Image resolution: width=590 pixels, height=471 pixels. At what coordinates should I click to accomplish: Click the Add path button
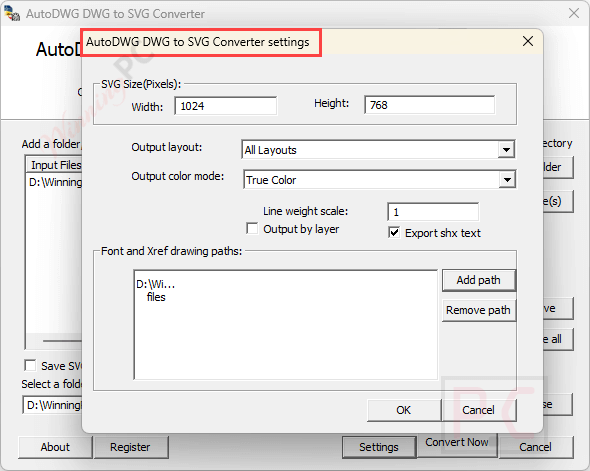(x=479, y=280)
